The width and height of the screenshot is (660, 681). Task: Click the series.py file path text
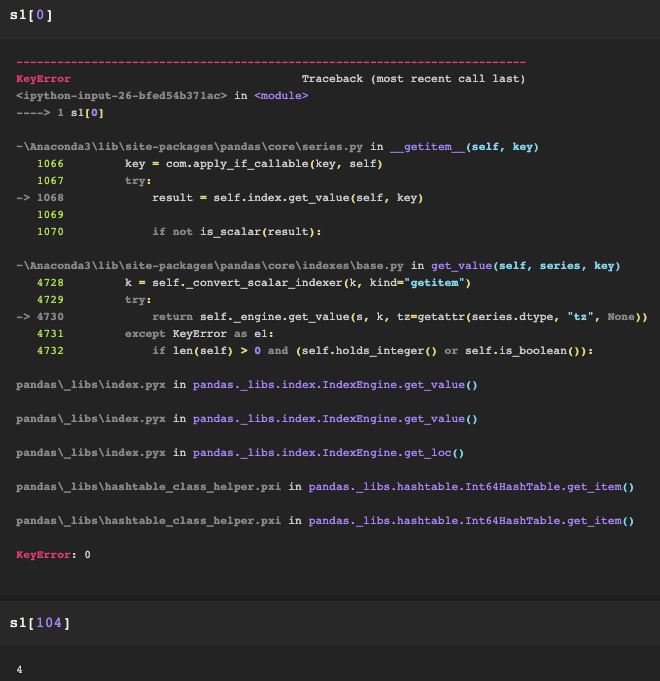[189, 147]
